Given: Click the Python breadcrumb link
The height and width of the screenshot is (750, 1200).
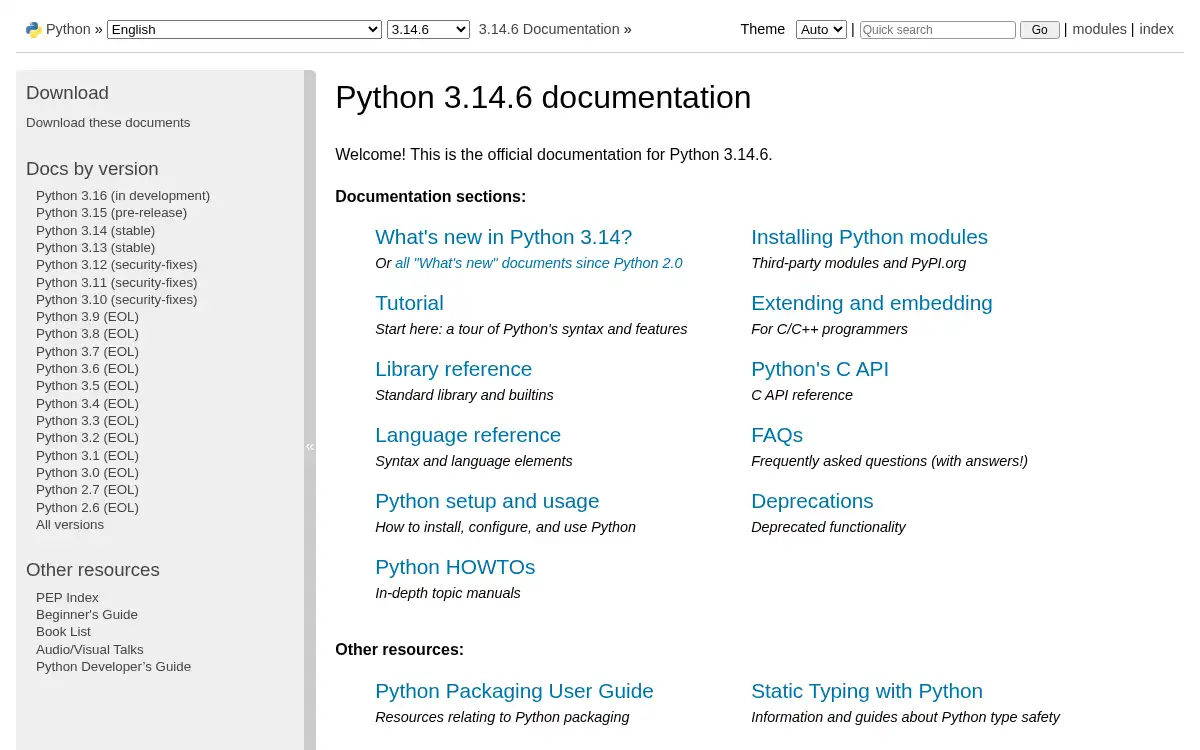Looking at the screenshot, I should click(68, 29).
